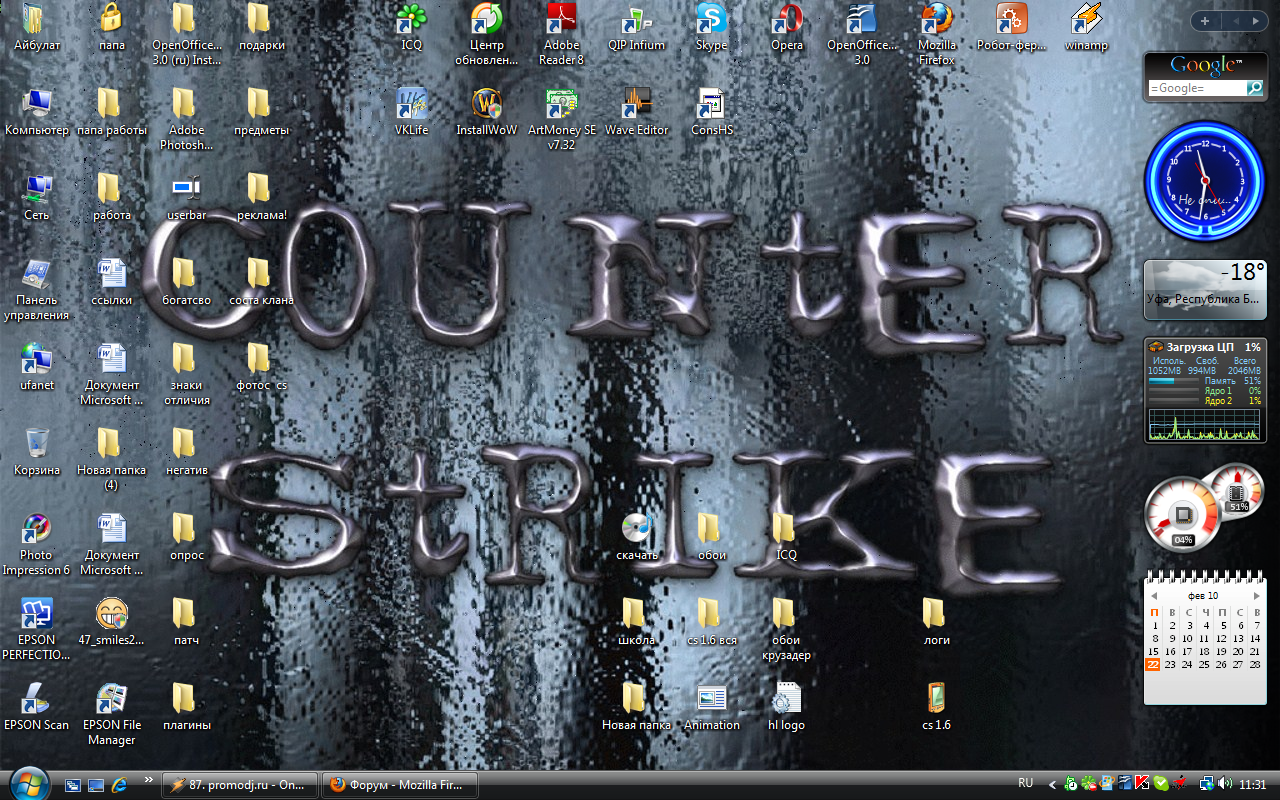Launch OpenOffice 3.0 shortcut icon
Viewport: 1280px width, 800px height.
click(x=861, y=18)
